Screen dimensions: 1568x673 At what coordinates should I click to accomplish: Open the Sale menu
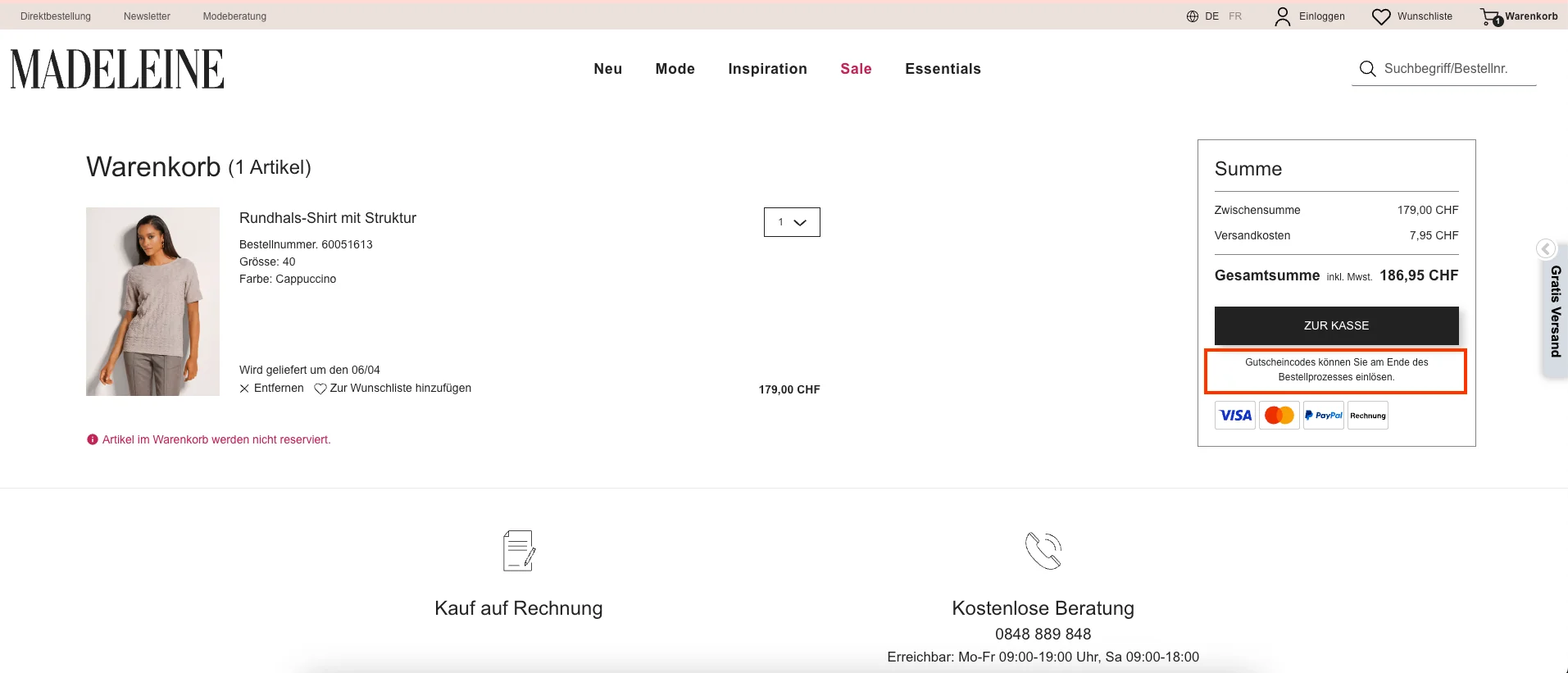tap(857, 69)
